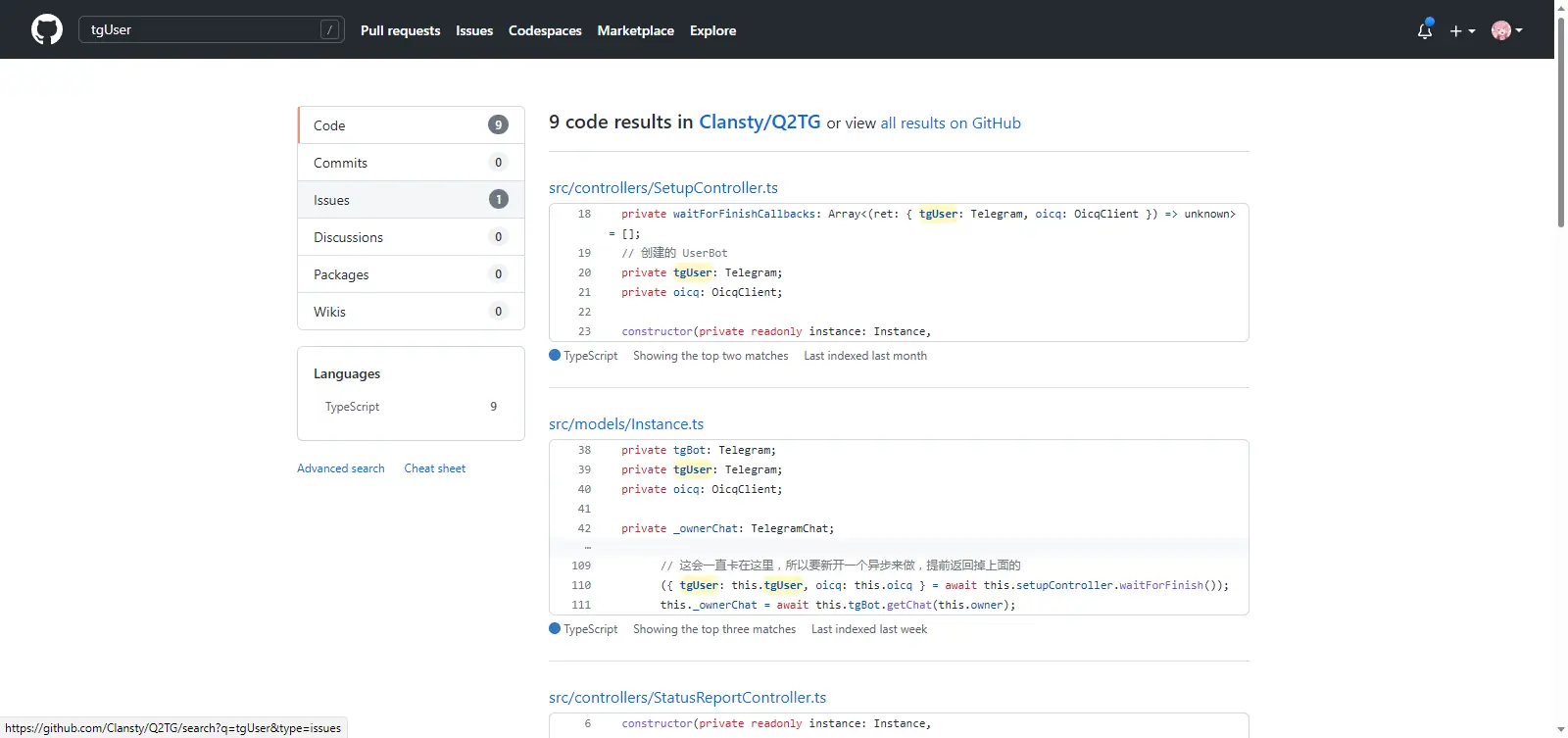Filter results by TypeScript language
1568x738 pixels.
353,407
